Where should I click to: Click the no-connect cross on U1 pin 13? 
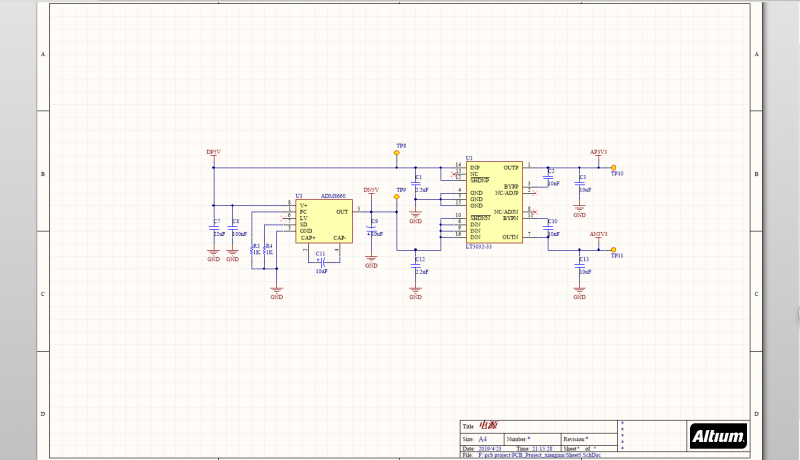coord(453,174)
